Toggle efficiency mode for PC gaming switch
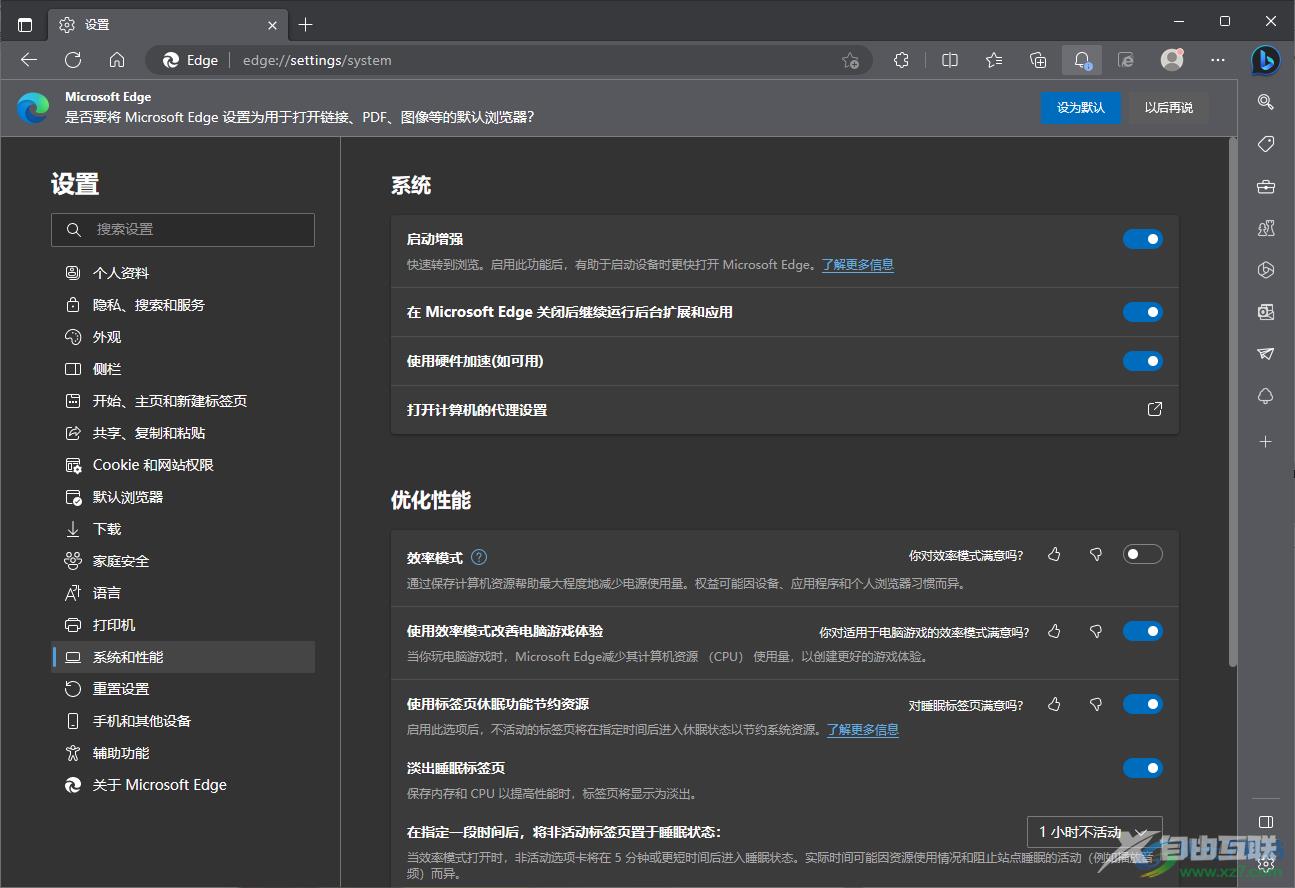 tap(1143, 631)
